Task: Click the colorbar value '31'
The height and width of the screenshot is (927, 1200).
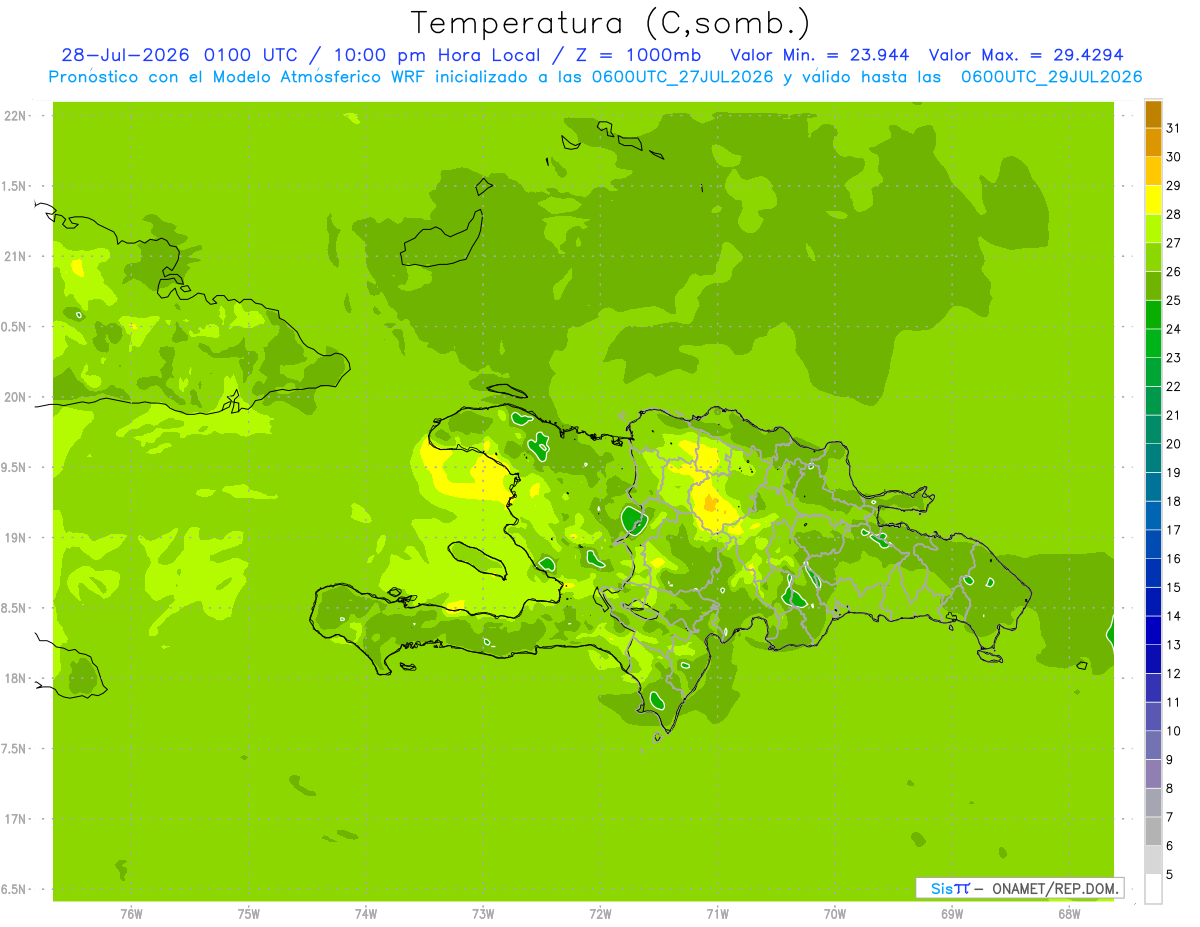Action: coord(1173,128)
